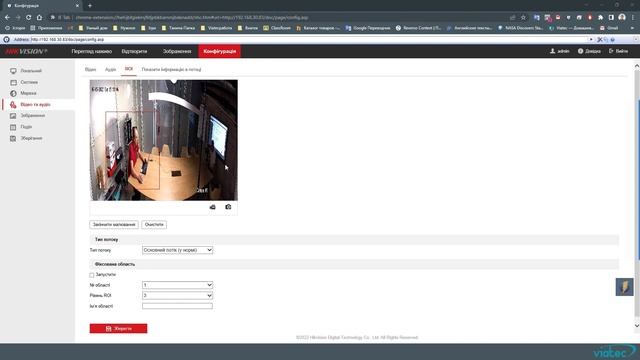
Task: Go back with the browser back arrow
Action: click(x=7, y=18)
